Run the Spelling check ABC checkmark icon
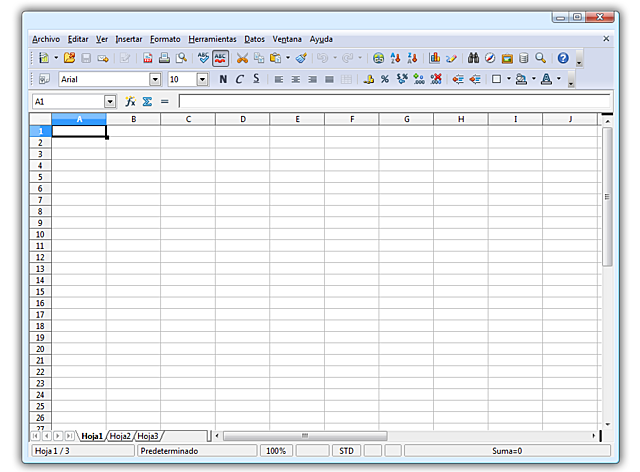Screen dimensions: 640x472 (203, 58)
